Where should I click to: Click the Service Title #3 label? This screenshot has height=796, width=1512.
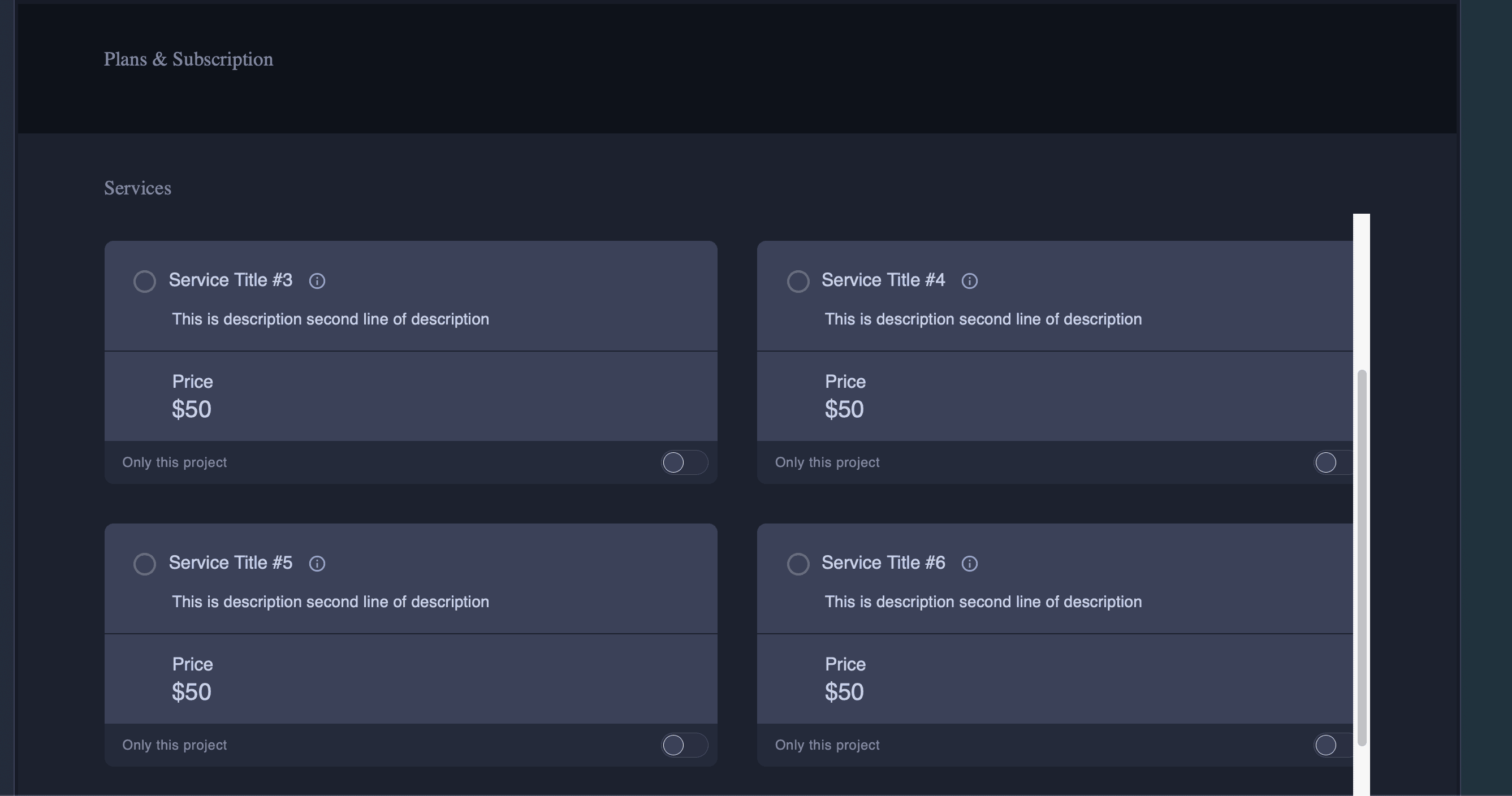[x=230, y=280]
